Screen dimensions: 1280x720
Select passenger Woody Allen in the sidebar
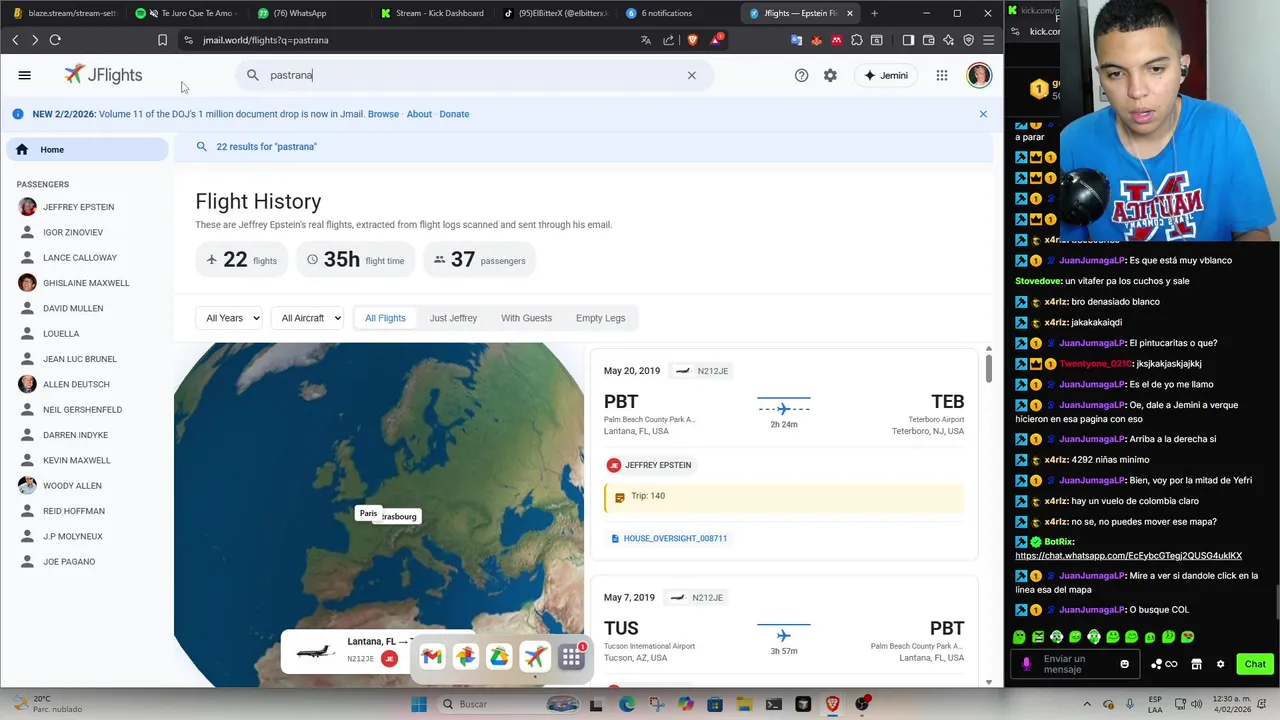(72, 486)
